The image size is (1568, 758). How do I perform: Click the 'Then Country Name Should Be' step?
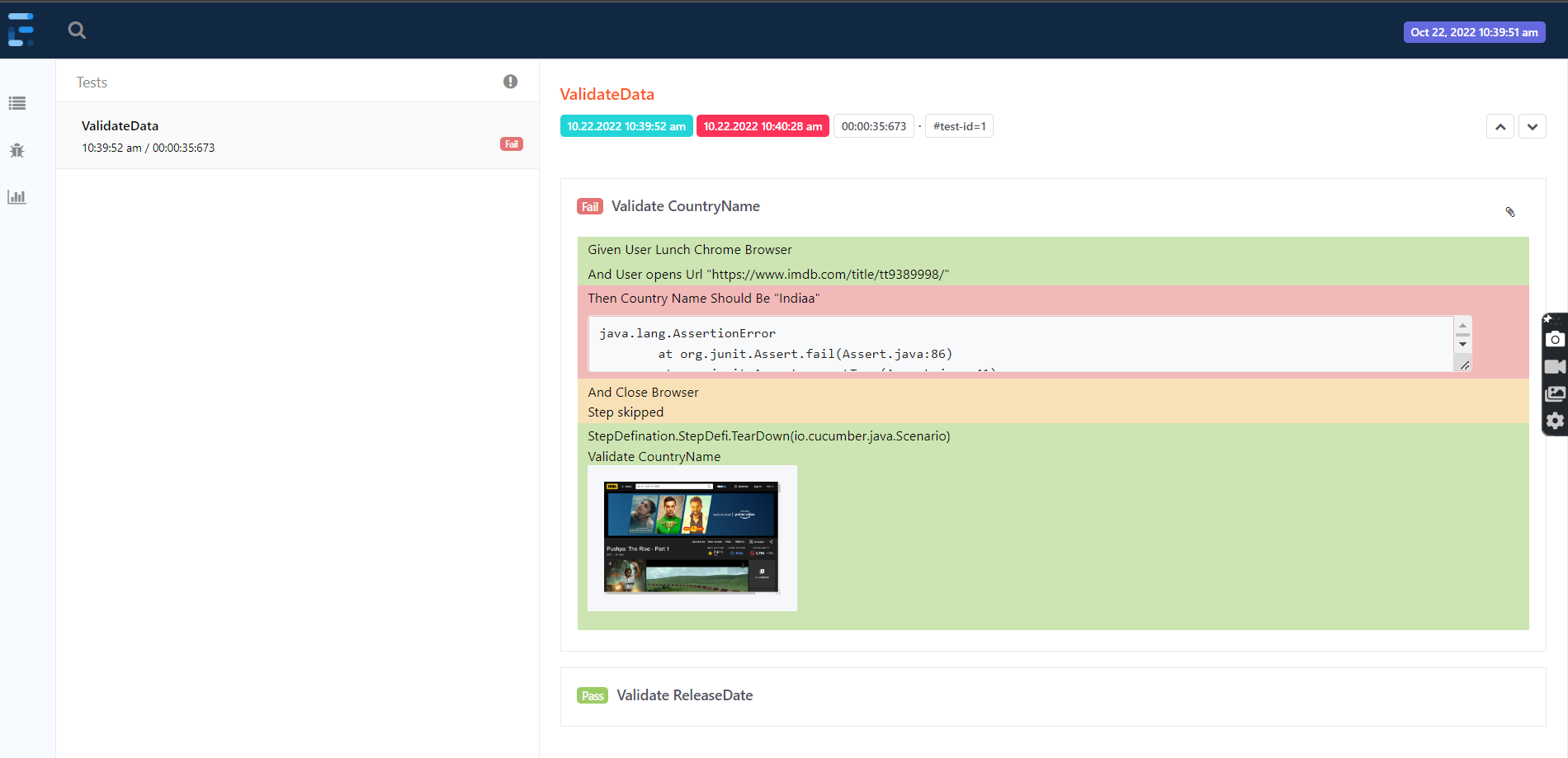pos(704,299)
